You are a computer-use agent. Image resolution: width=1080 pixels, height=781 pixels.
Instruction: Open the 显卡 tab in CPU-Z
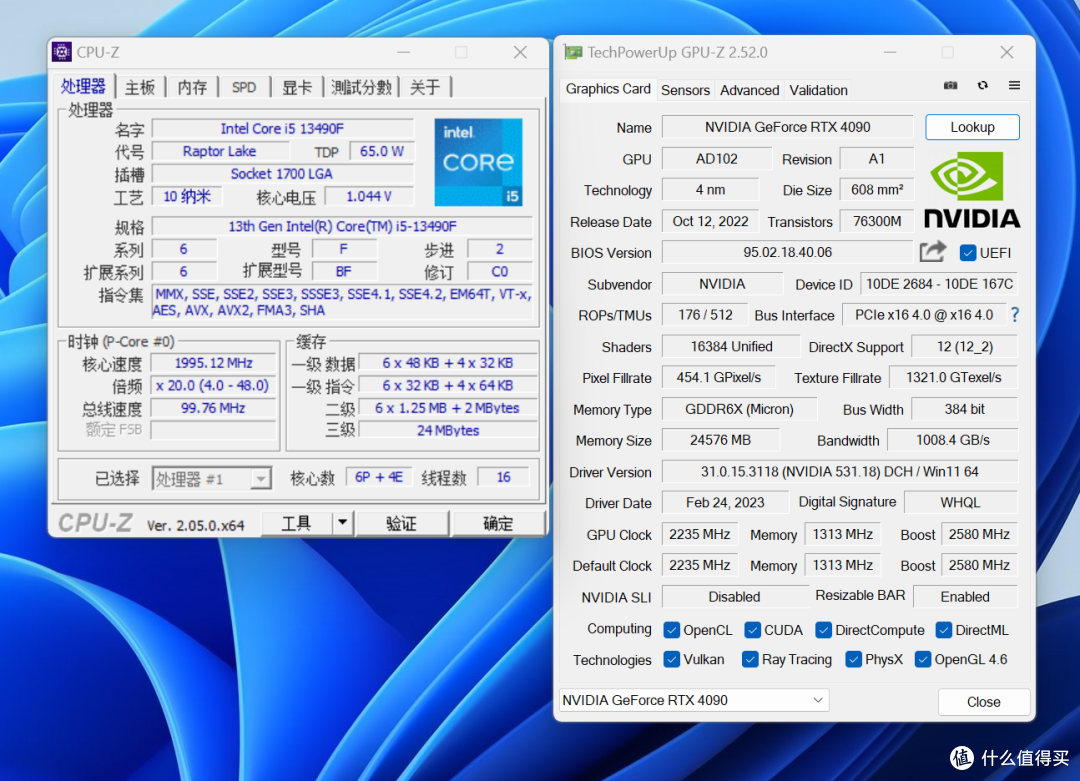[x=297, y=87]
